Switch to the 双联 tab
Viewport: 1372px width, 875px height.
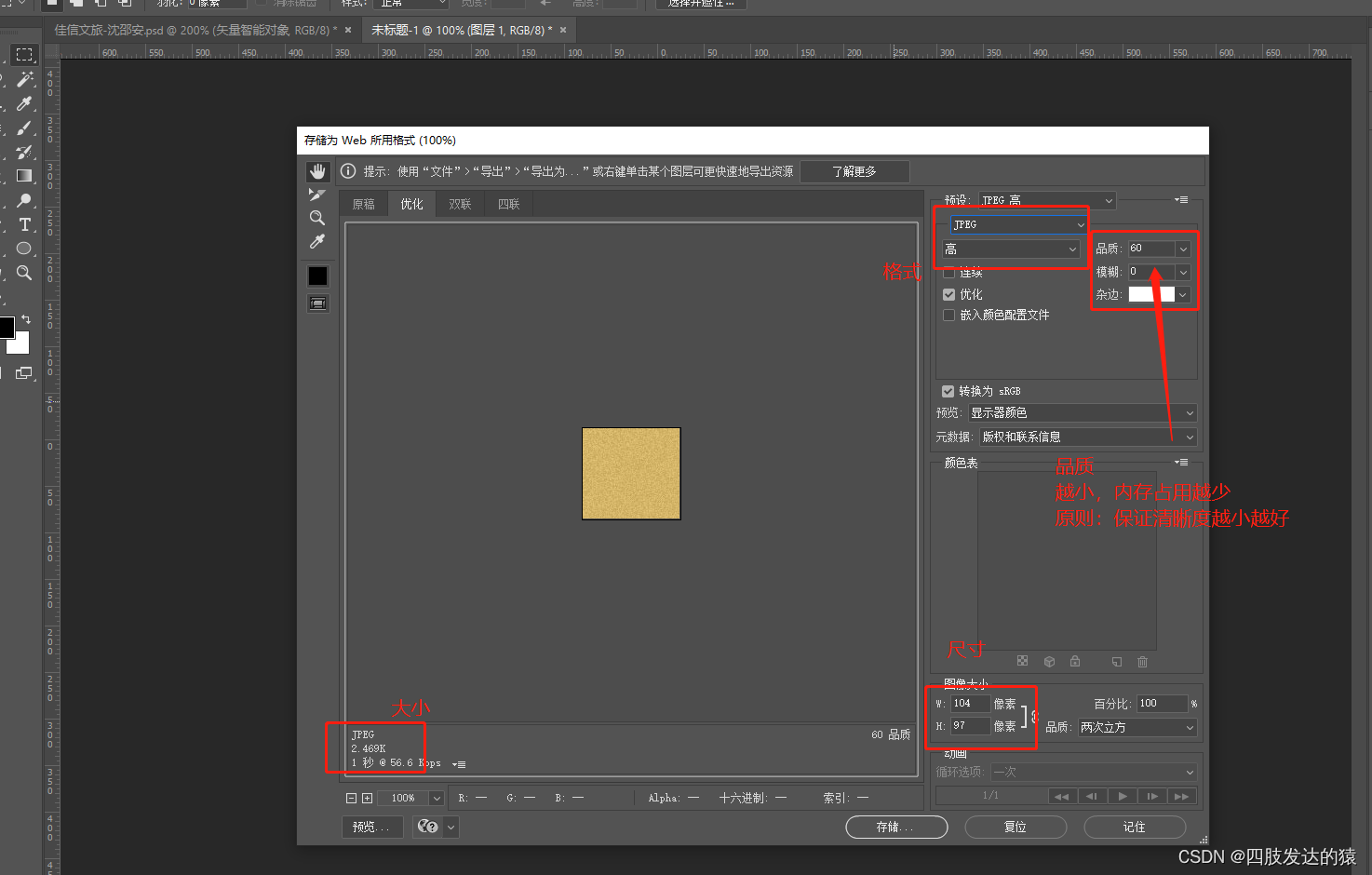point(461,204)
